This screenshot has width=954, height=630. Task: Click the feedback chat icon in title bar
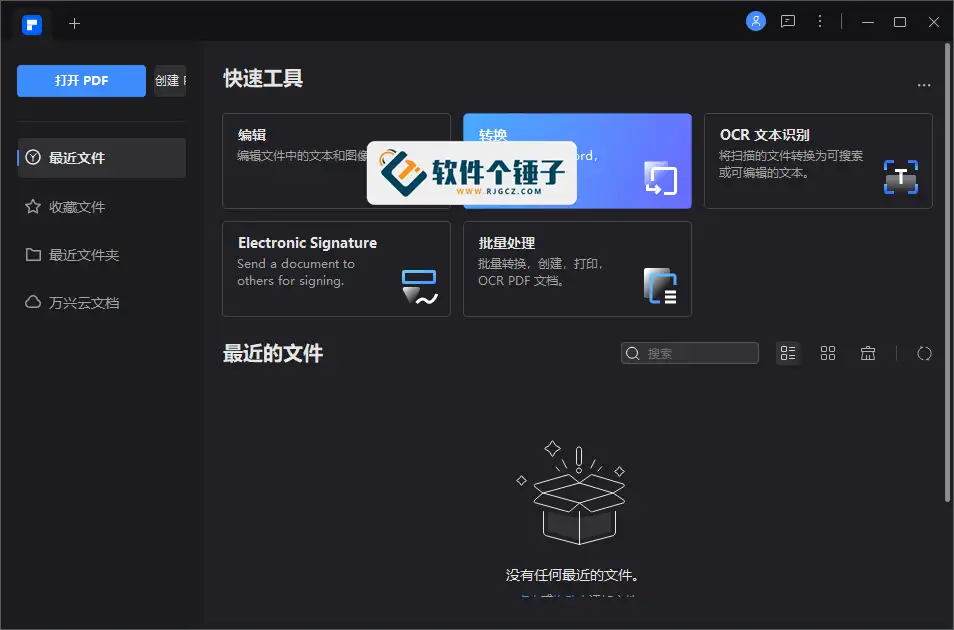pyautogui.click(x=787, y=21)
